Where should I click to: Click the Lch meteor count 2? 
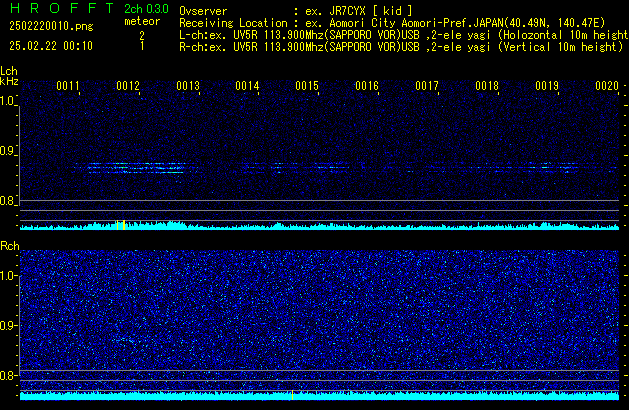click(x=142, y=36)
